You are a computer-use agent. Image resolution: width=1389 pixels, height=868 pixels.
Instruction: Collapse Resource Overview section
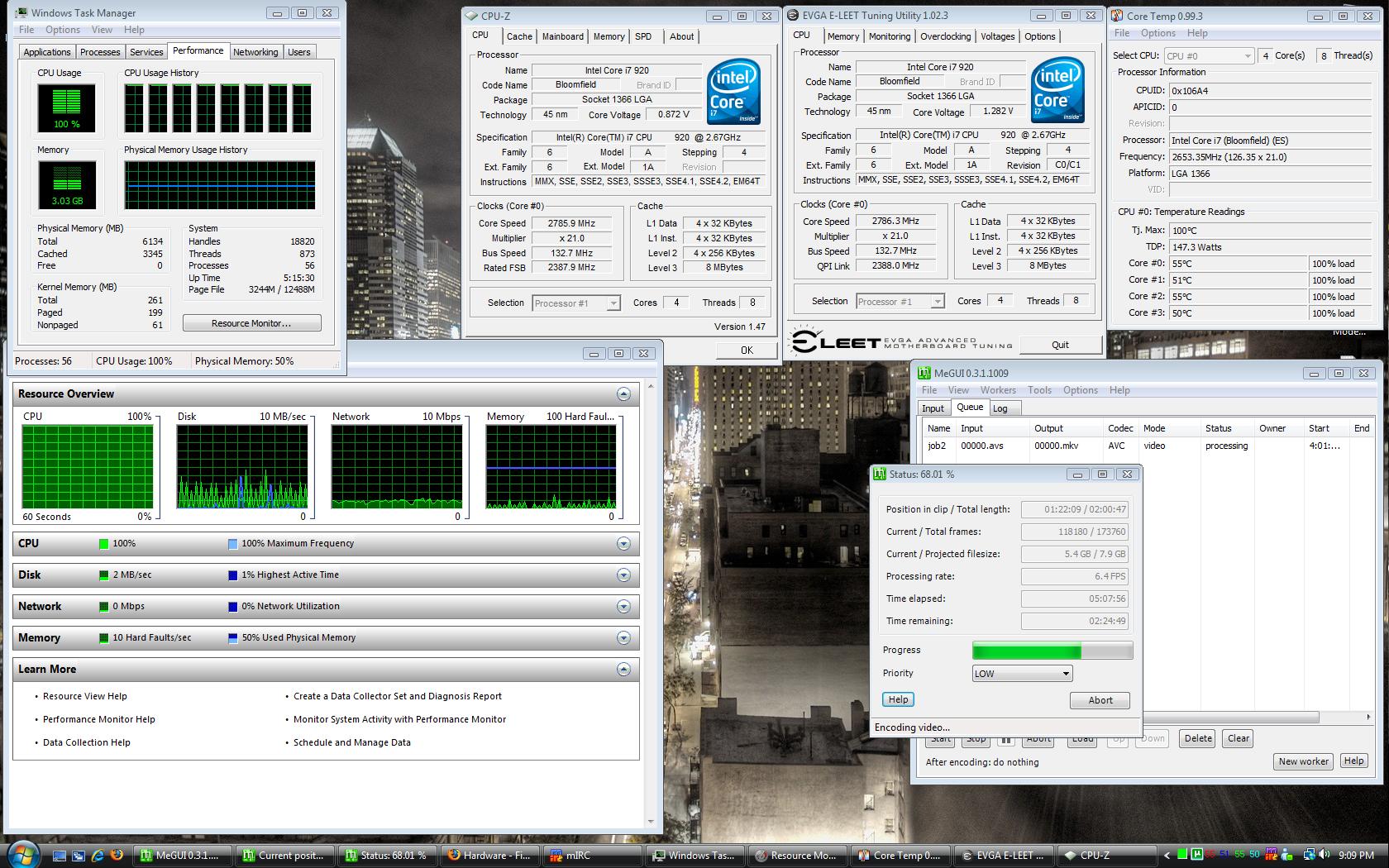click(623, 394)
